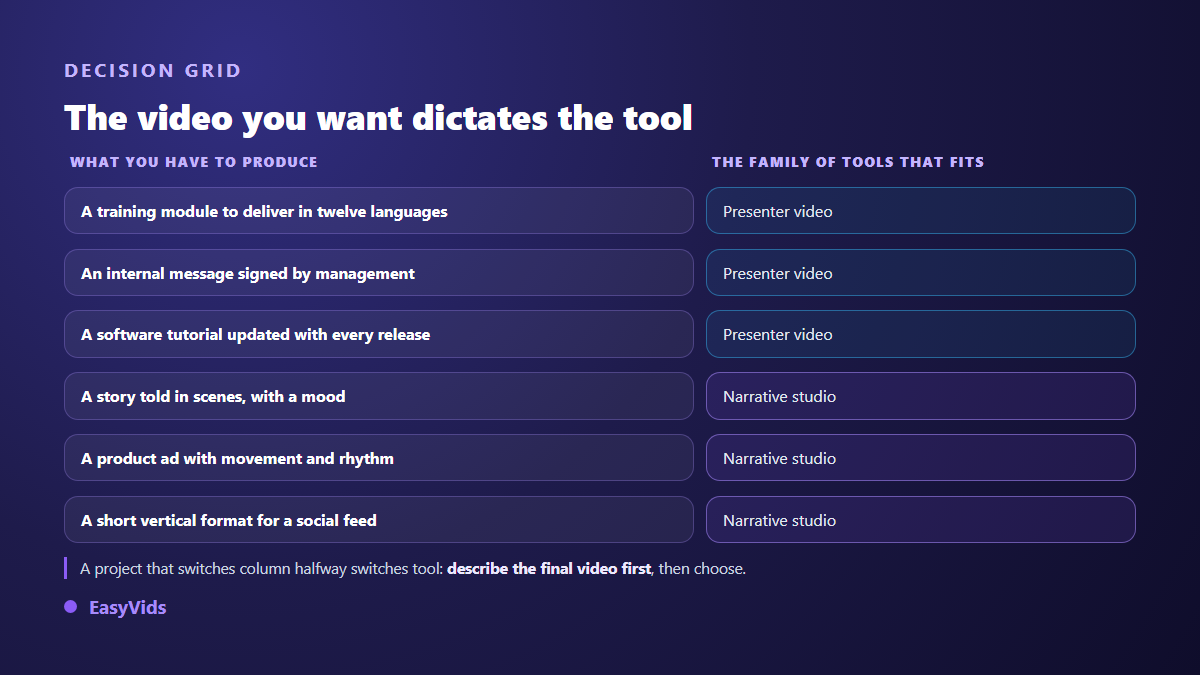The height and width of the screenshot is (675, 1200).
Task: Click the bold 'describe the final video first' text
Action: [x=549, y=569]
